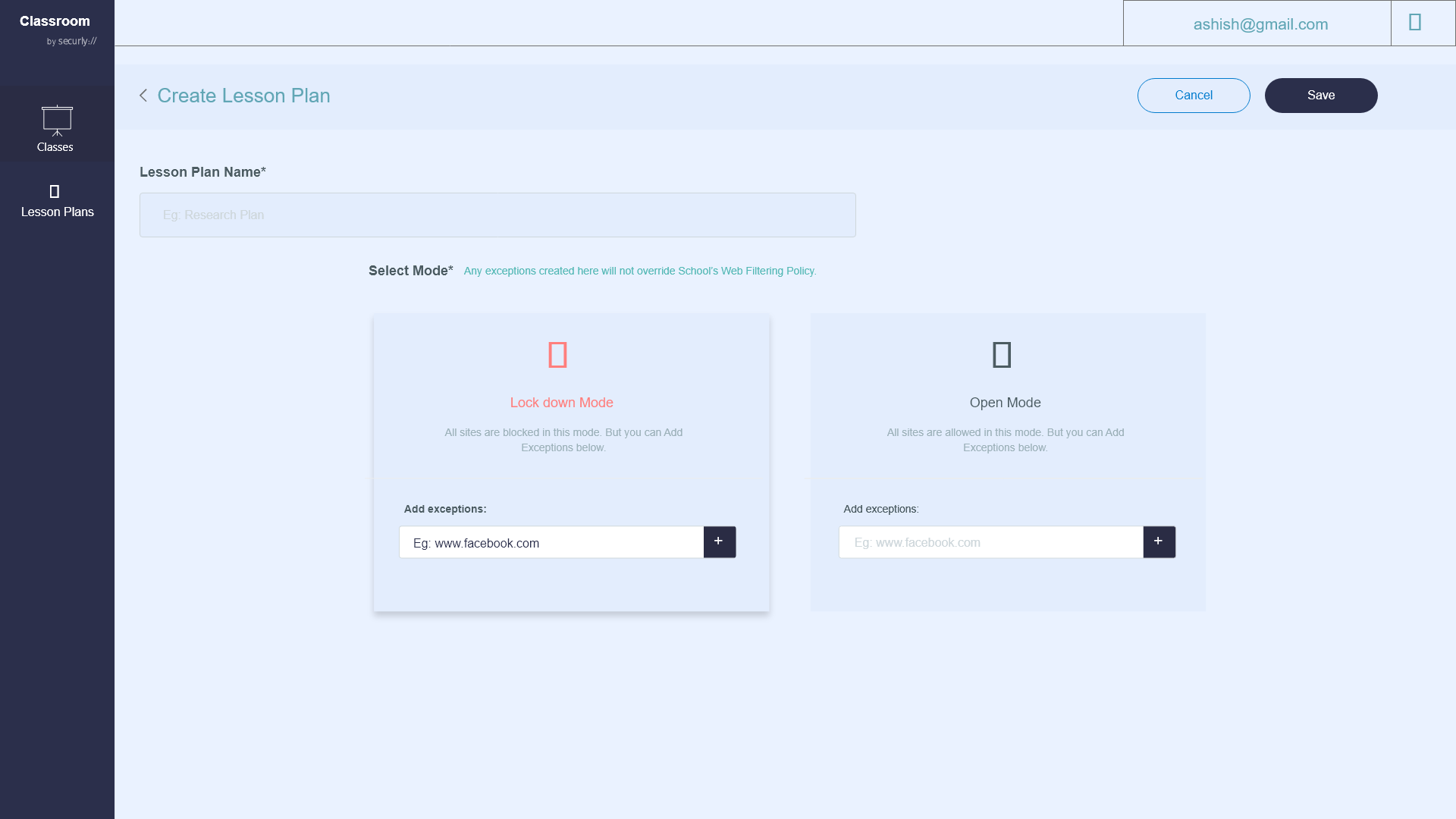Click the Lesson Plans sidebar icon
This screenshot has height=819, width=1456.
pos(55,192)
